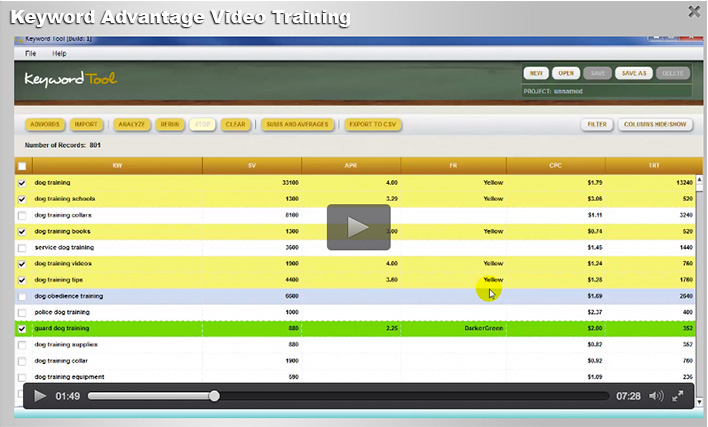The height and width of the screenshot is (427, 708).
Task: Click the DELETE project button
Action: coord(673,73)
